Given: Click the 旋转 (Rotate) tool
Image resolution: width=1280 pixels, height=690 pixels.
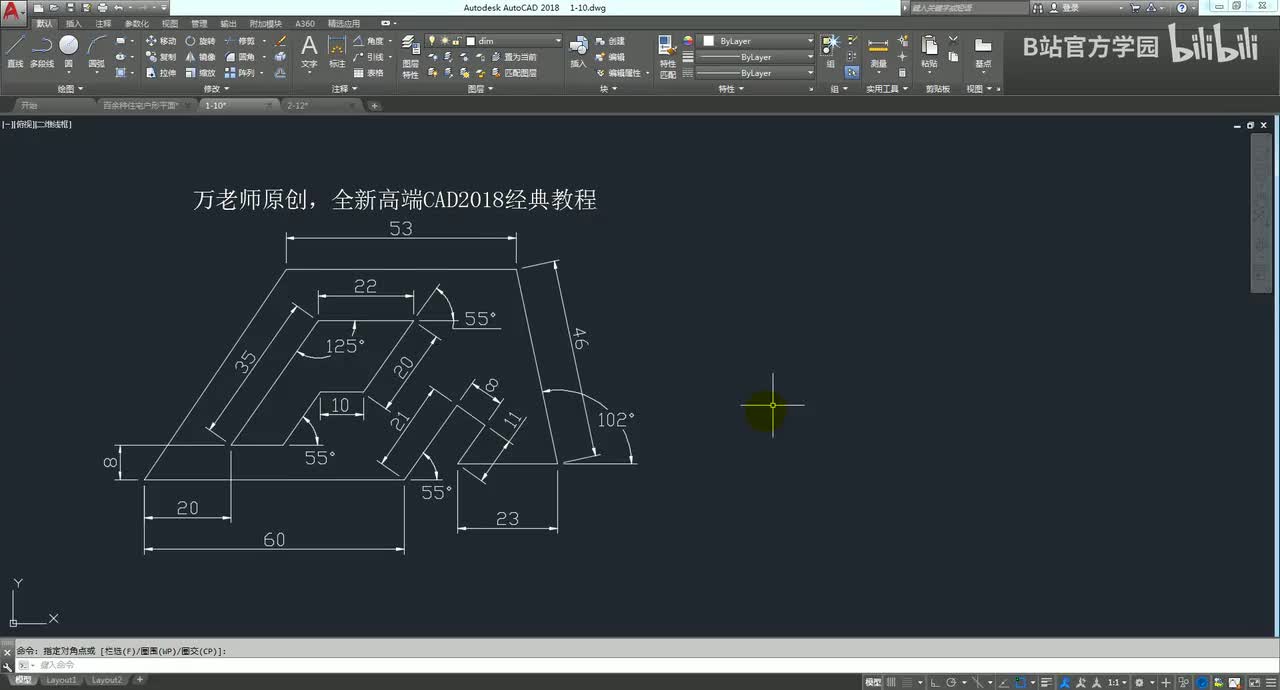Looking at the screenshot, I should (200, 41).
